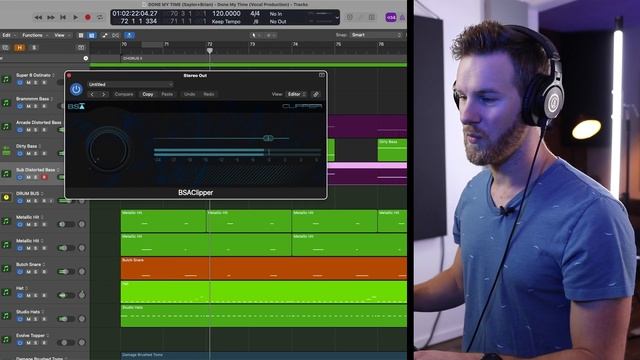The width and height of the screenshot is (640, 360).
Task: Click the Brammmm Bass track icon
Action: 6,102
